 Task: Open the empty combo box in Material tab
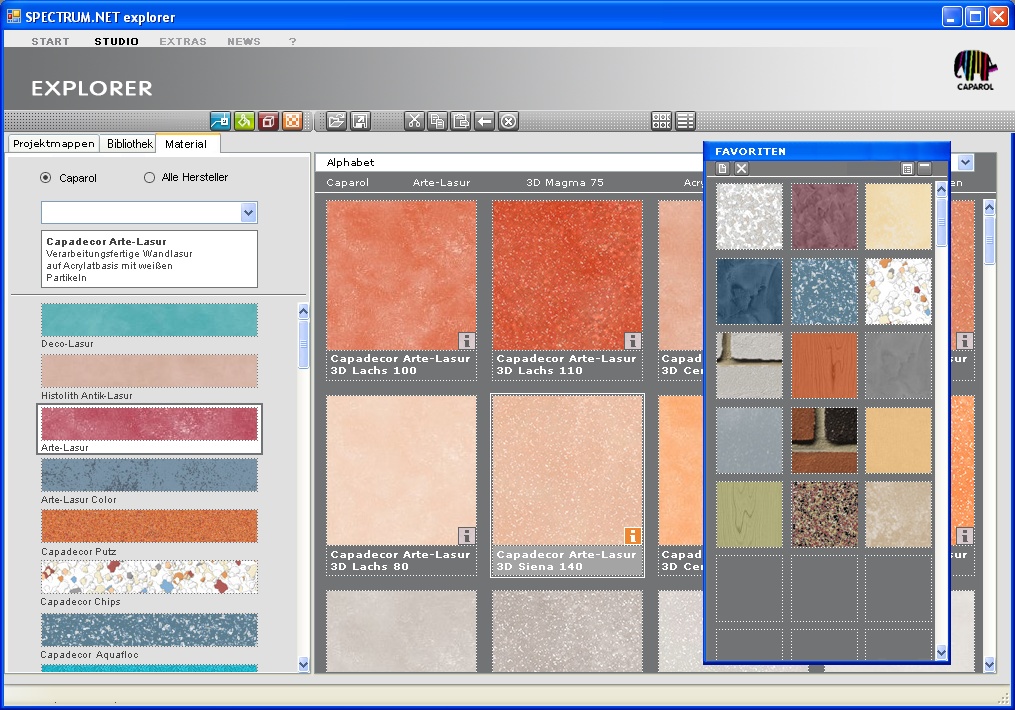pos(248,212)
